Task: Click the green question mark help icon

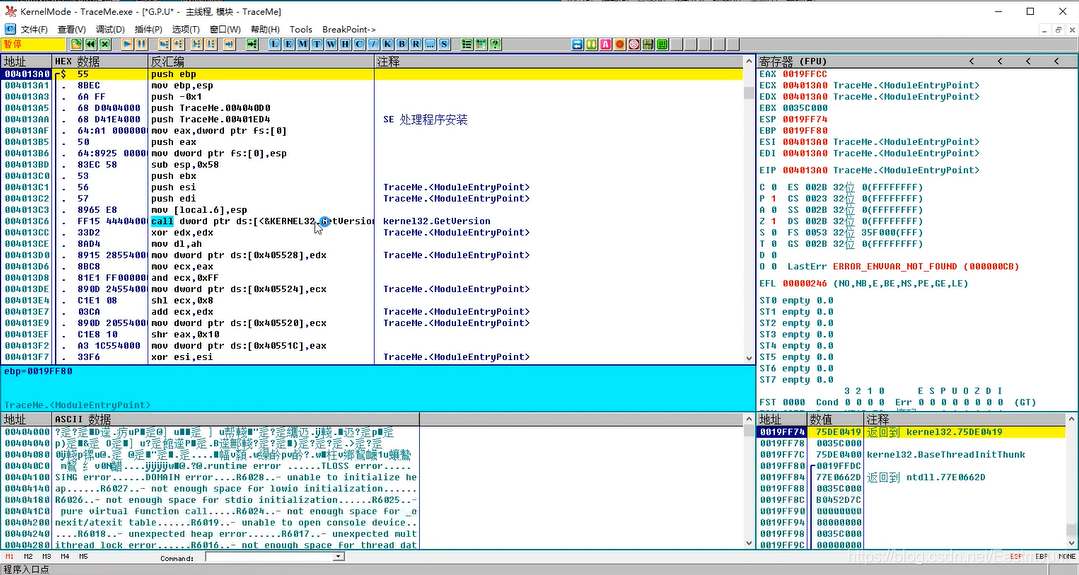Action: point(495,44)
